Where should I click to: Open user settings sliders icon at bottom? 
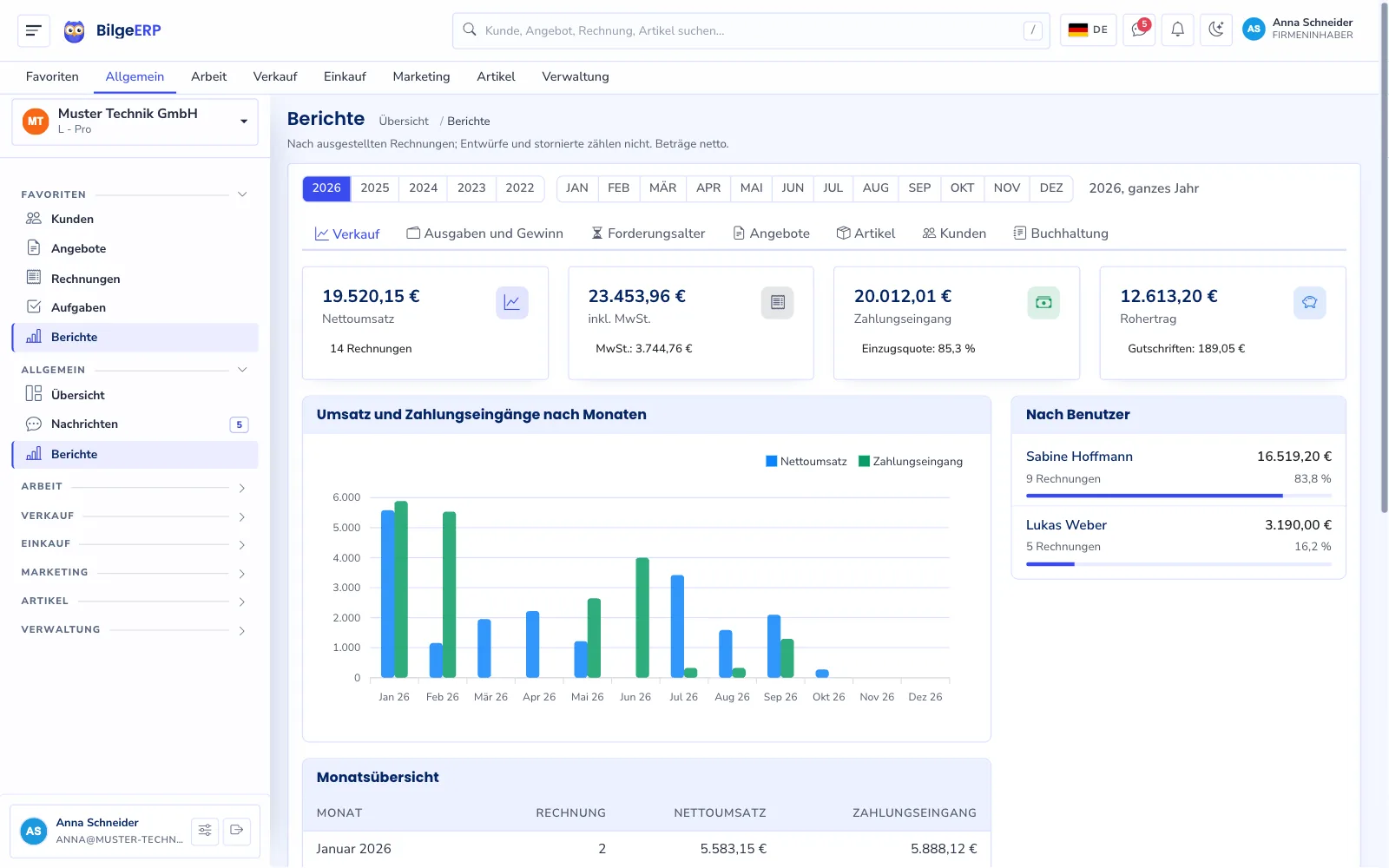tap(205, 831)
